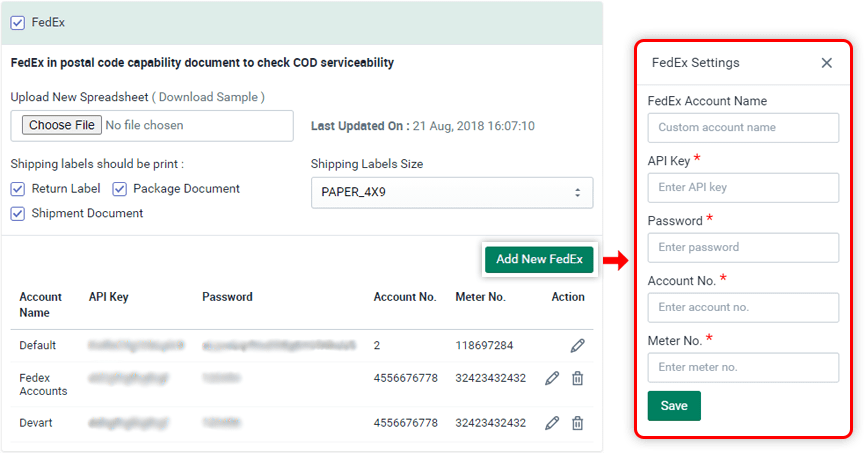865x453 pixels.
Task: Edit the Fedex Accounts row
Action: point(552,378)
